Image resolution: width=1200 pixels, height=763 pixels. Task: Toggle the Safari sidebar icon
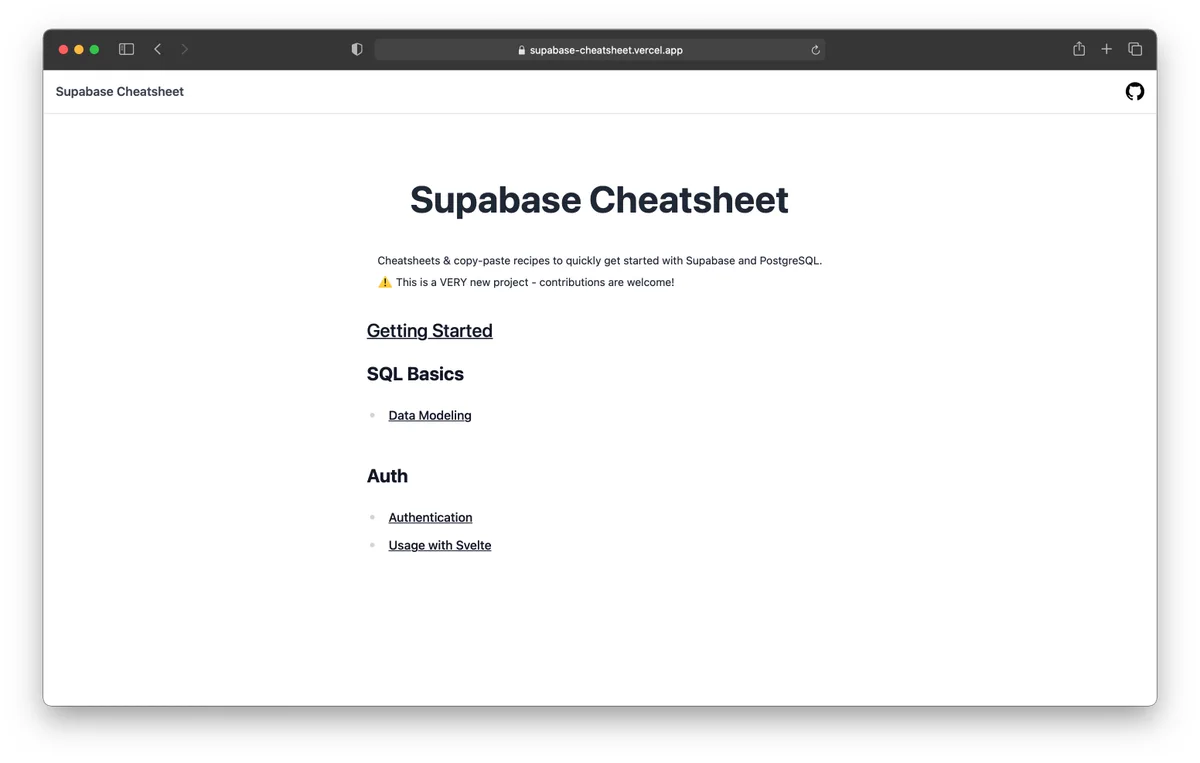coord(126,49)
